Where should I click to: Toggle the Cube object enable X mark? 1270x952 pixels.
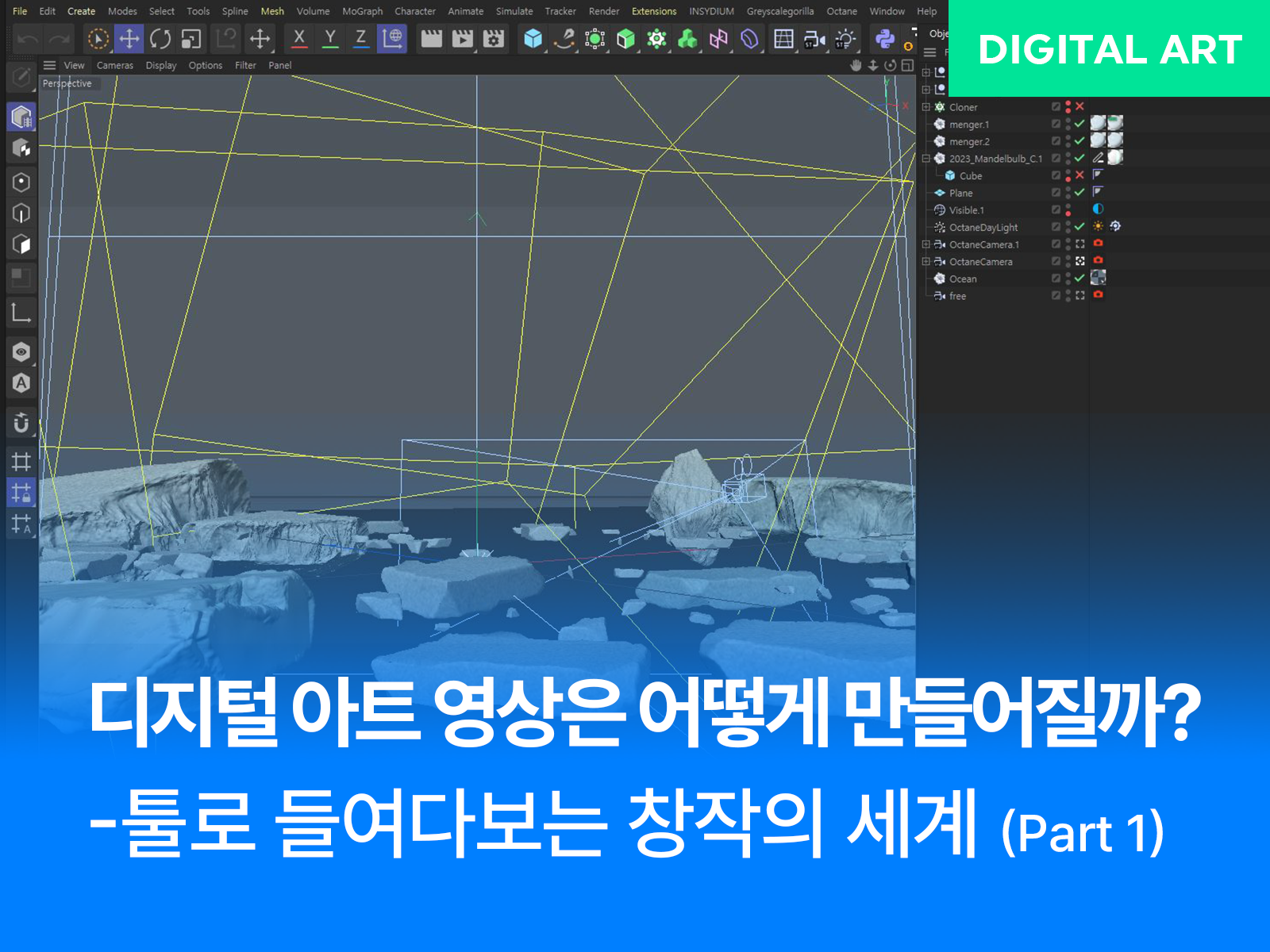pyautogui.click(x=1079, y=175)
